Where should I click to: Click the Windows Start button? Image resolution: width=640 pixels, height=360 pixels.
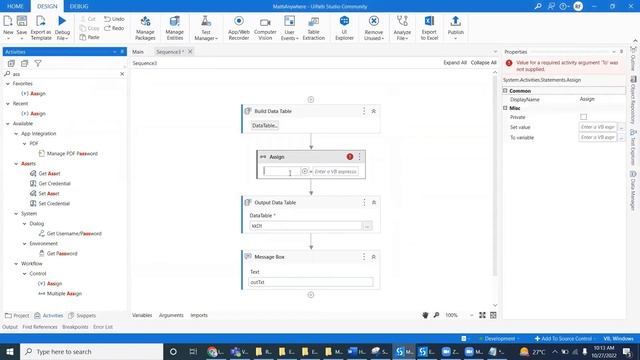(10, 351)
